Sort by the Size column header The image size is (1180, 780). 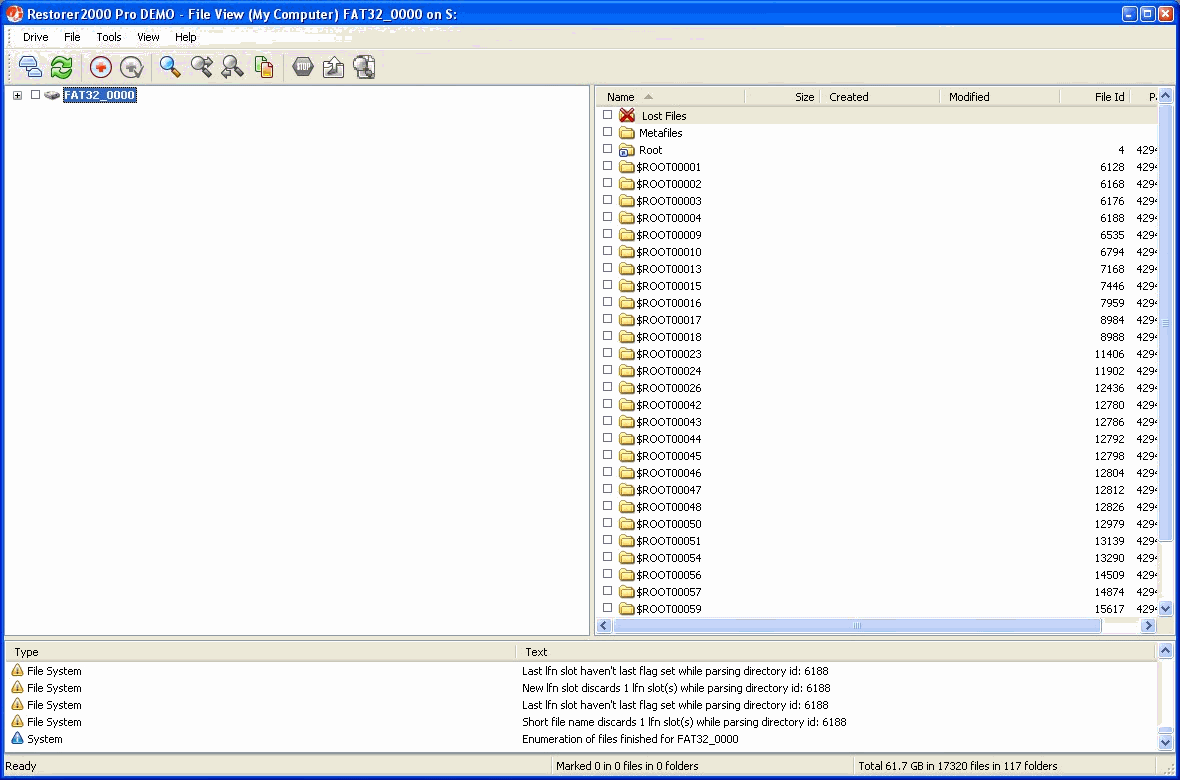click(x=782, y=96)
